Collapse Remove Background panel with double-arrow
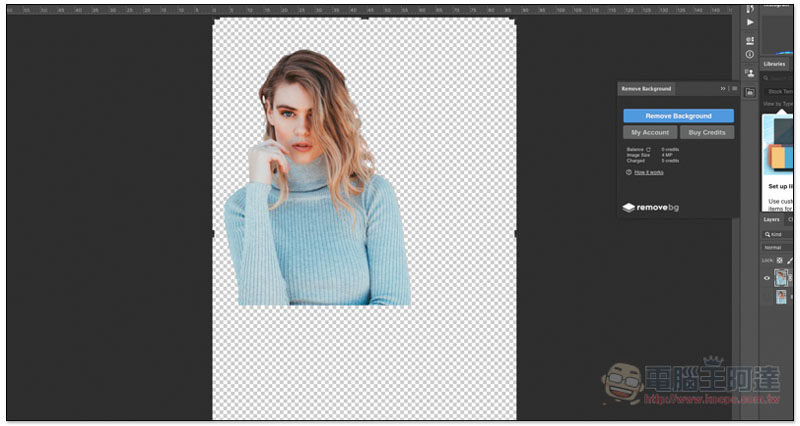 coord(722,89)
